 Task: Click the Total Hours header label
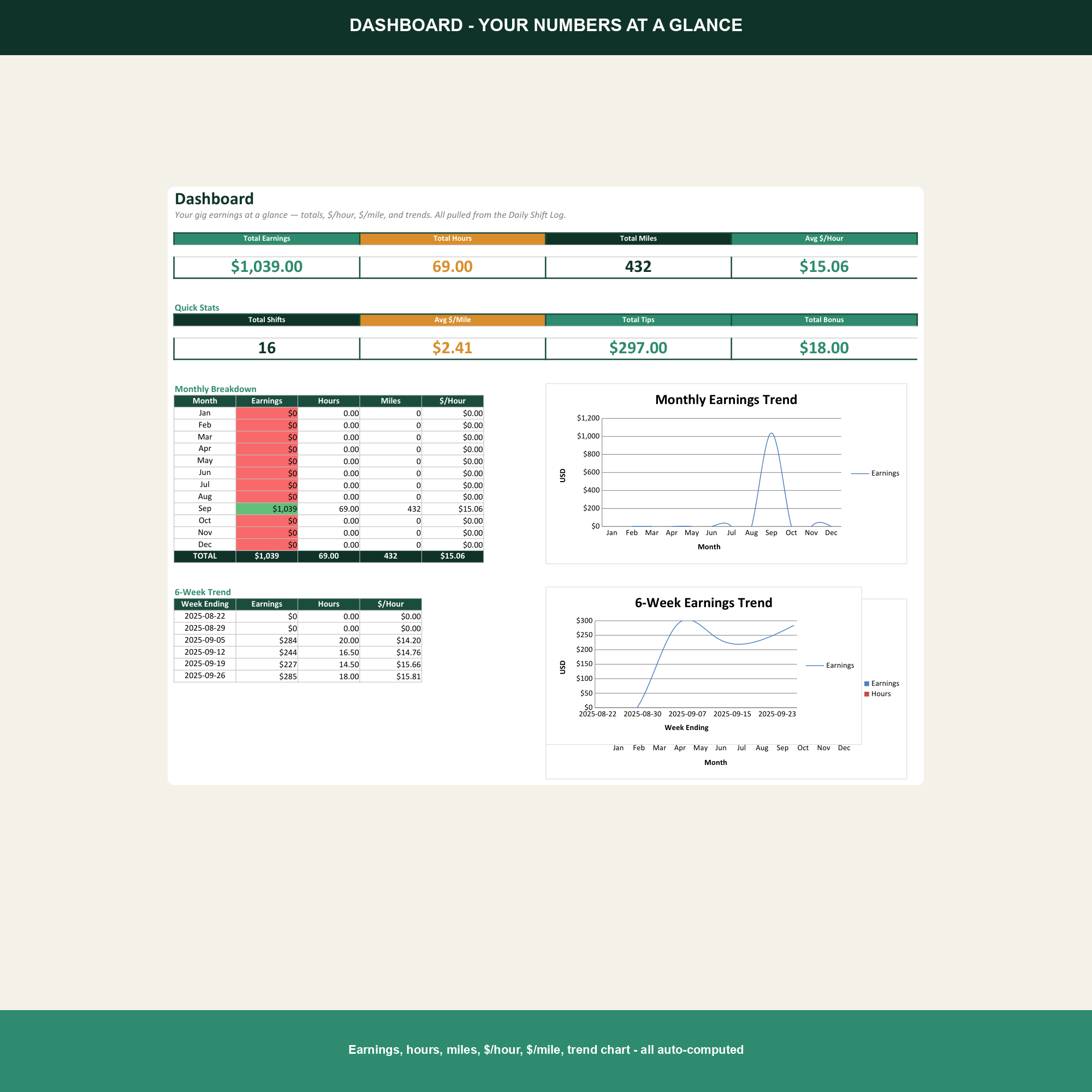coord(452,239)
